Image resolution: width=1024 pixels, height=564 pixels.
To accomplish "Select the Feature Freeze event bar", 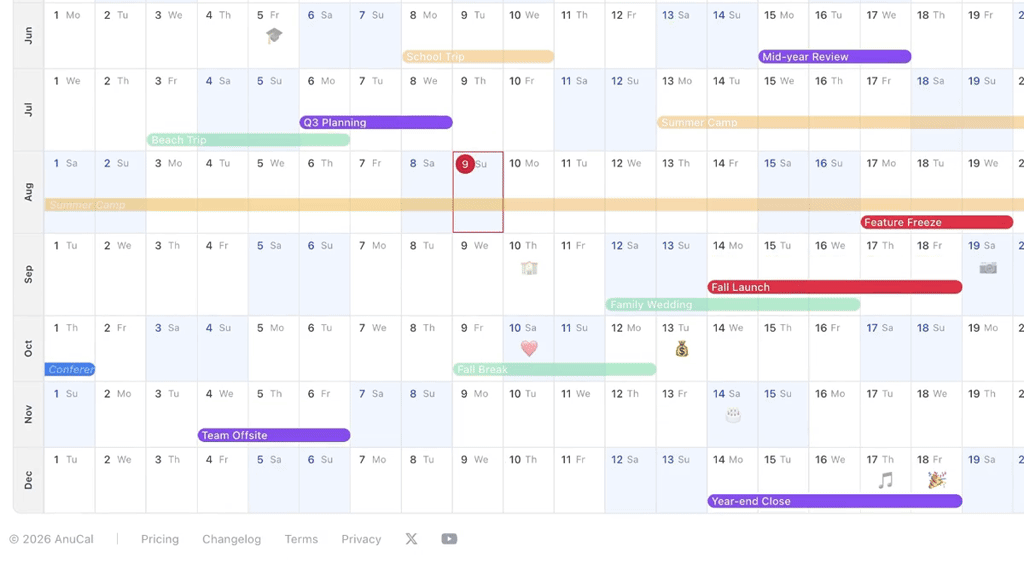I will (936, 223).
